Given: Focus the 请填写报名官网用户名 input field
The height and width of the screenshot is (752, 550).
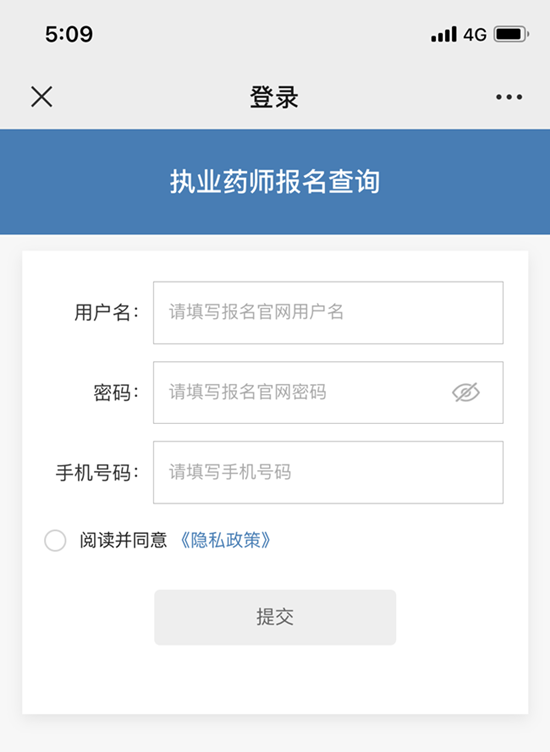Looking at the screenshot, I should coord(328,313).
